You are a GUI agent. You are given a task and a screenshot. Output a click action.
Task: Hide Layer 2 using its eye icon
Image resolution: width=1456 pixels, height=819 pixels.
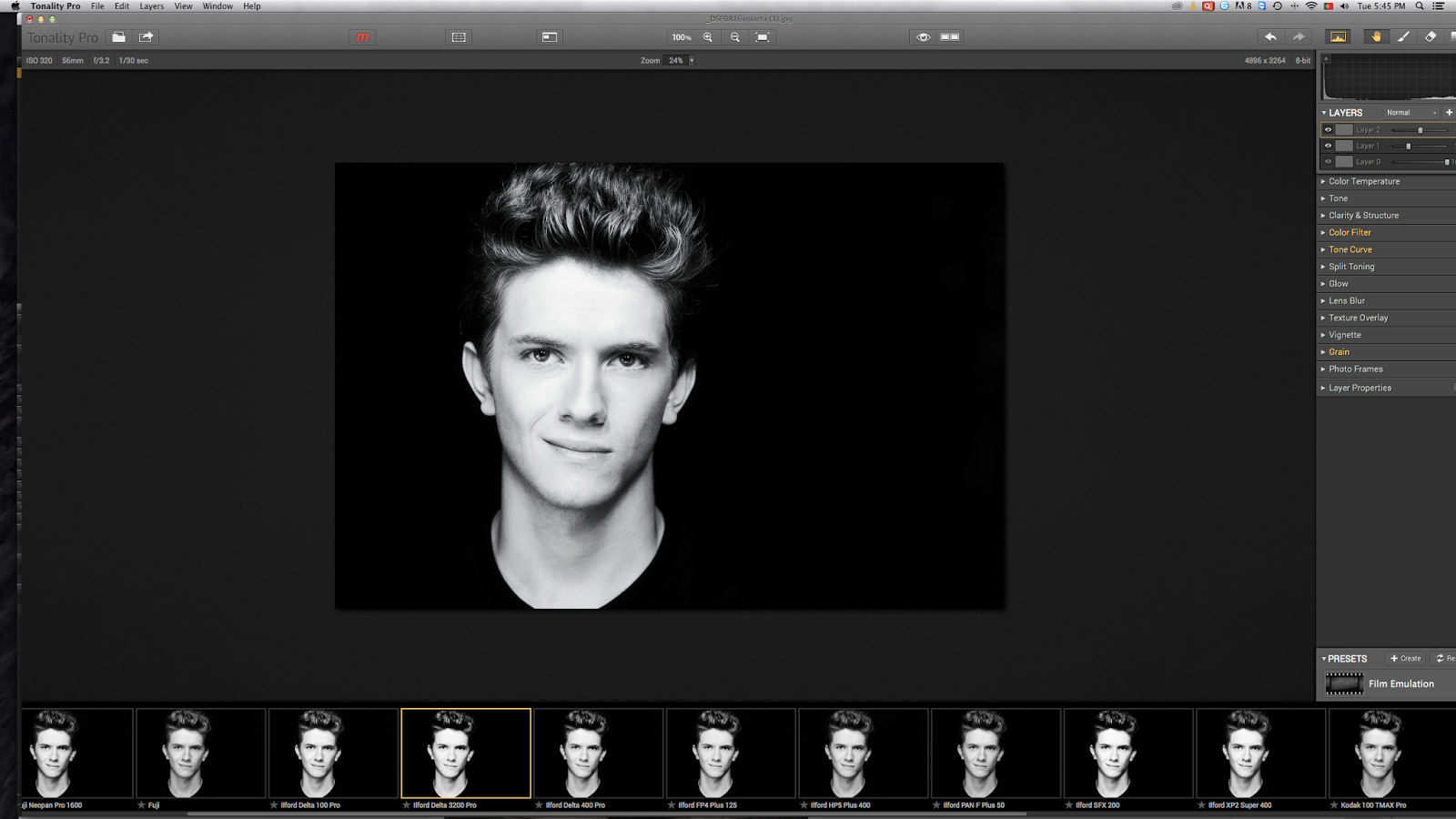(x=1328, y=130)
